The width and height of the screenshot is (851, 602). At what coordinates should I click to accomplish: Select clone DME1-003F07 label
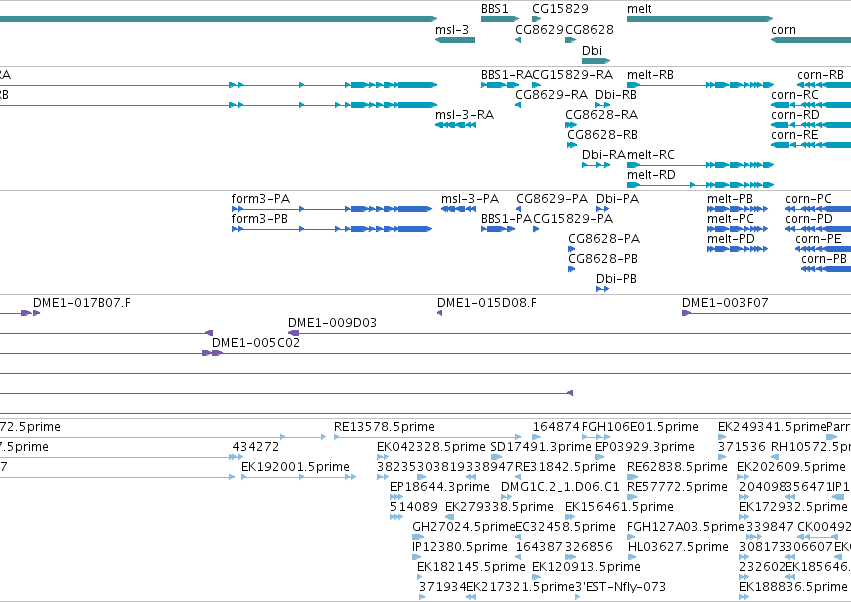tap(725, 303)
